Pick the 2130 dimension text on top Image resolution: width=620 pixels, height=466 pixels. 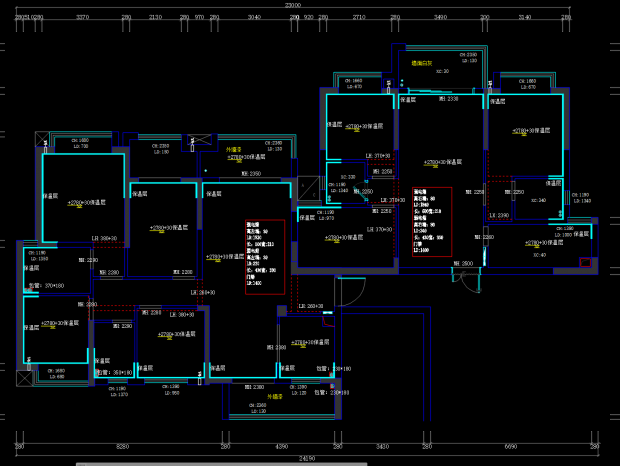tap(155, 17)
